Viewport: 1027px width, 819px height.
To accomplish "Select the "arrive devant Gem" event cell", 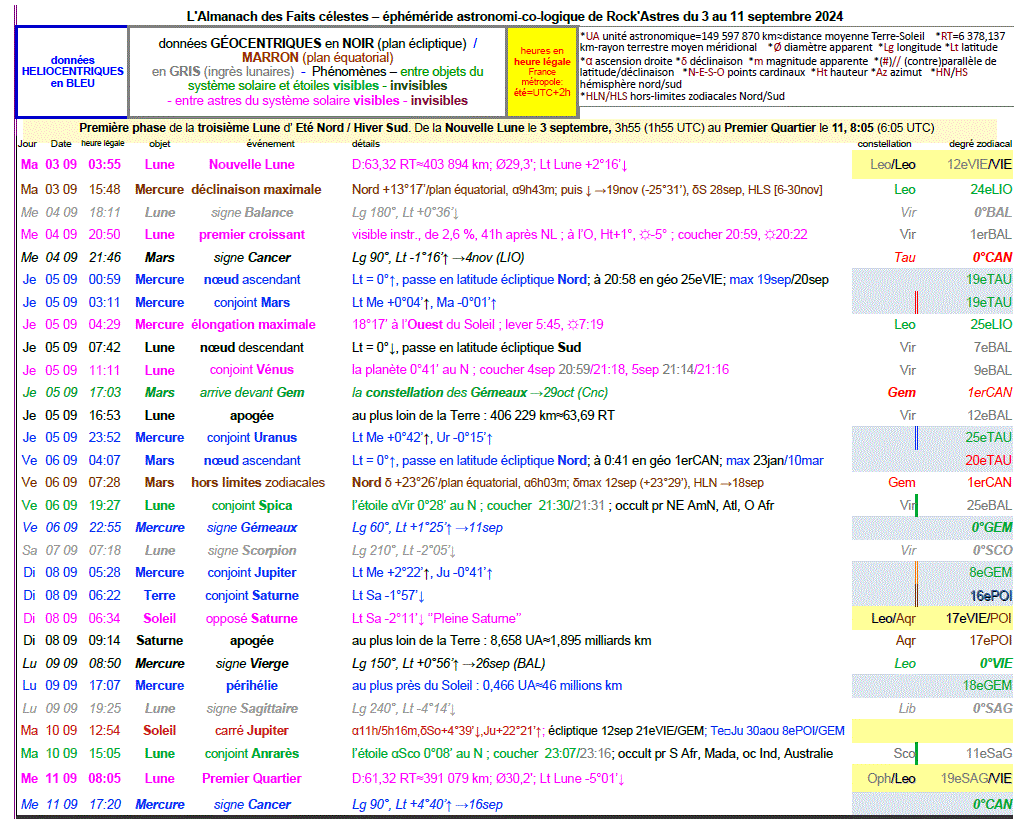I will point(252,392).
